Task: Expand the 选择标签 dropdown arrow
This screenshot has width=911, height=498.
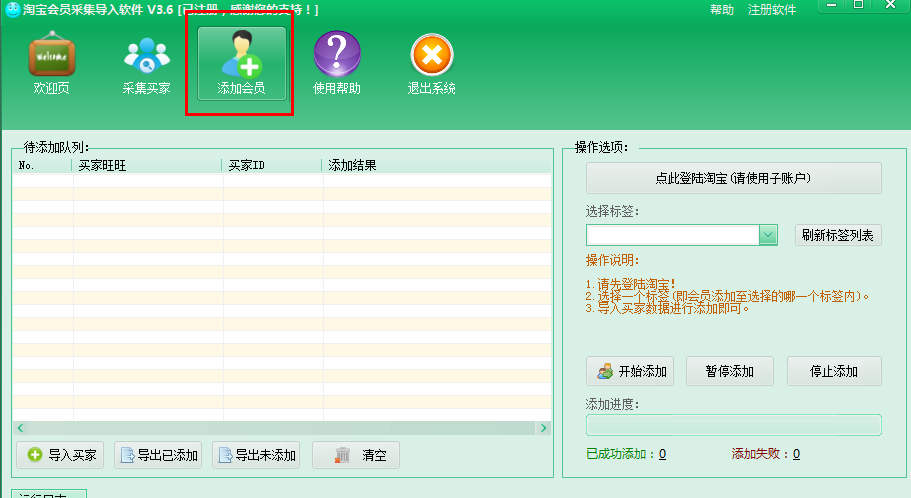Action: (768, 235)
